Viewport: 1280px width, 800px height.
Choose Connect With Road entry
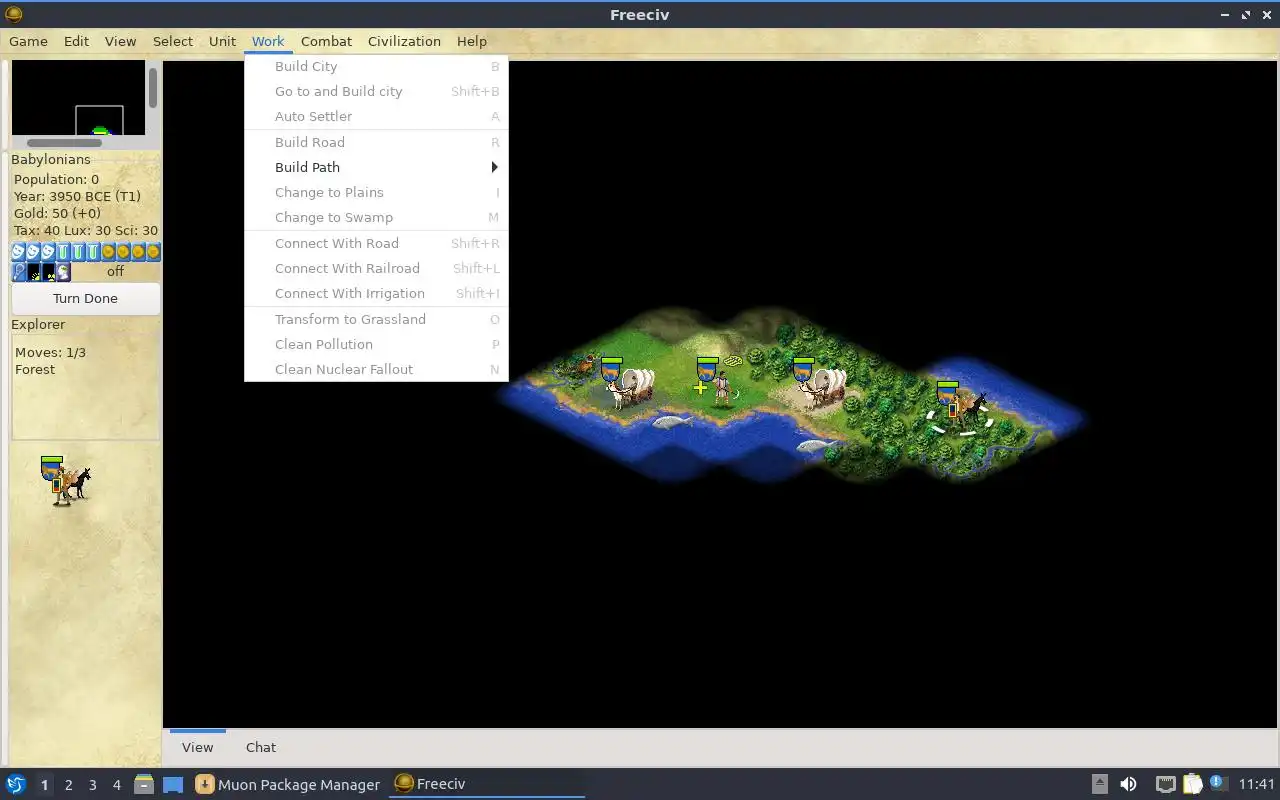pyautogui.click(x=376, y=243)
